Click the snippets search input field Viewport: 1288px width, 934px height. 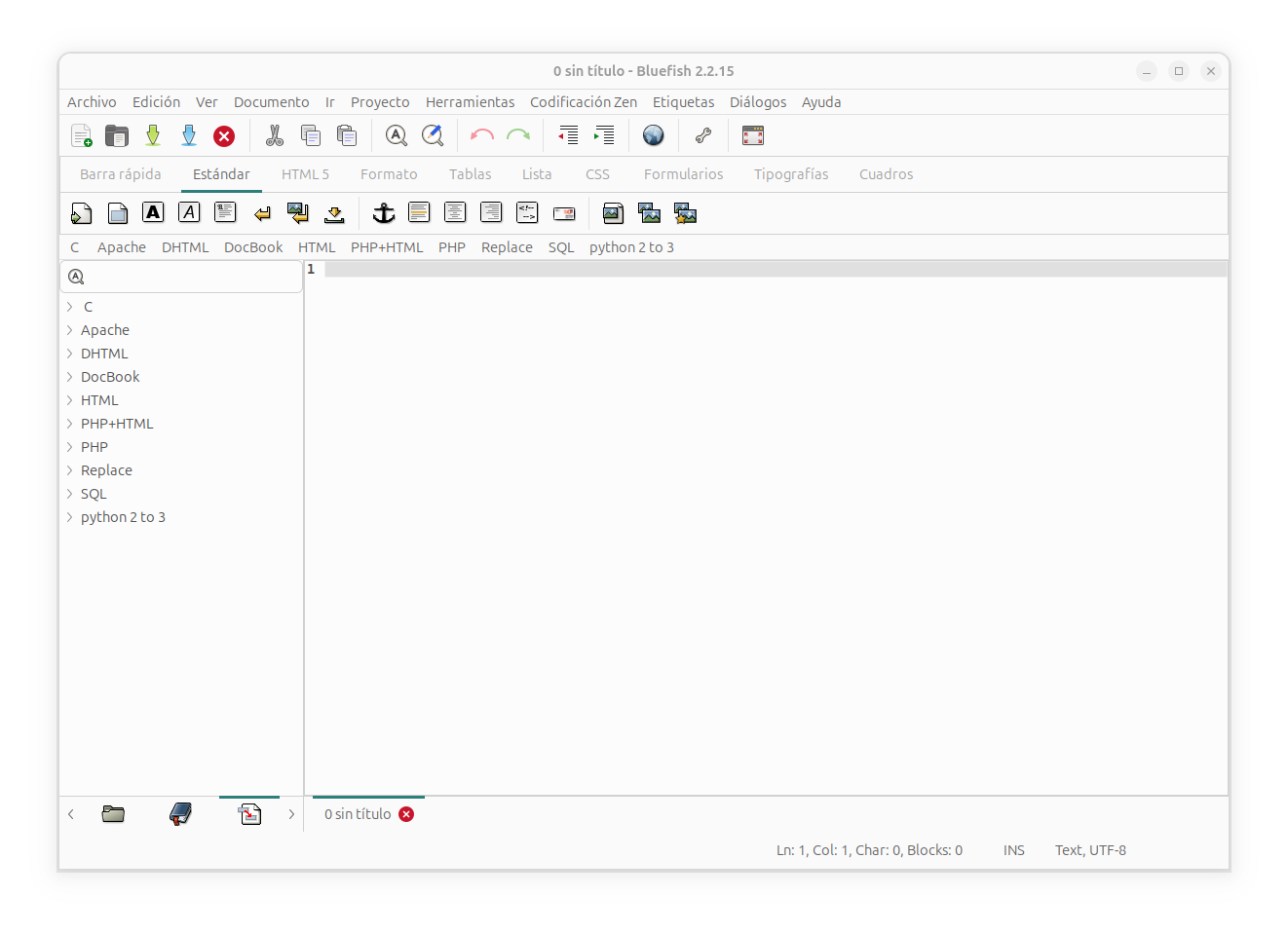click(181, 277)
